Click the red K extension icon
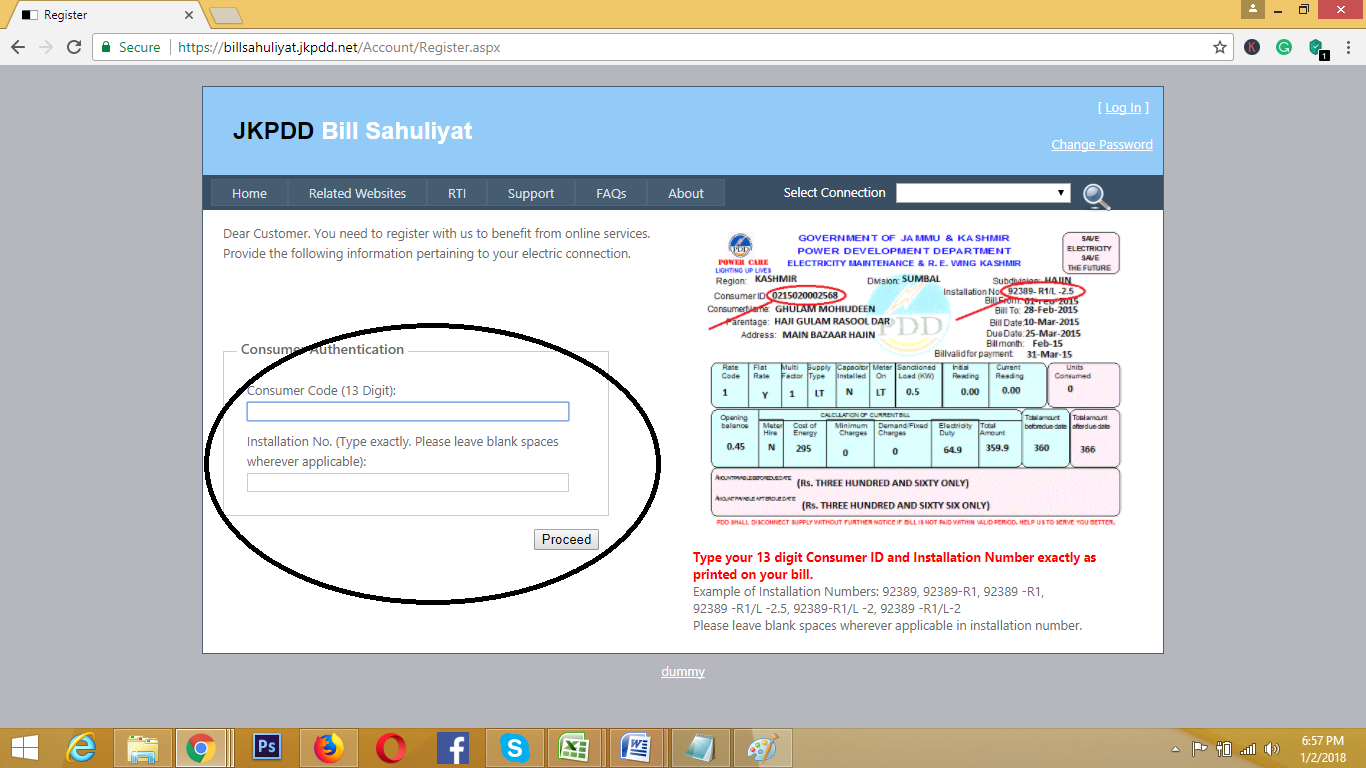The image size is (1366, 768). [1252, 47]
